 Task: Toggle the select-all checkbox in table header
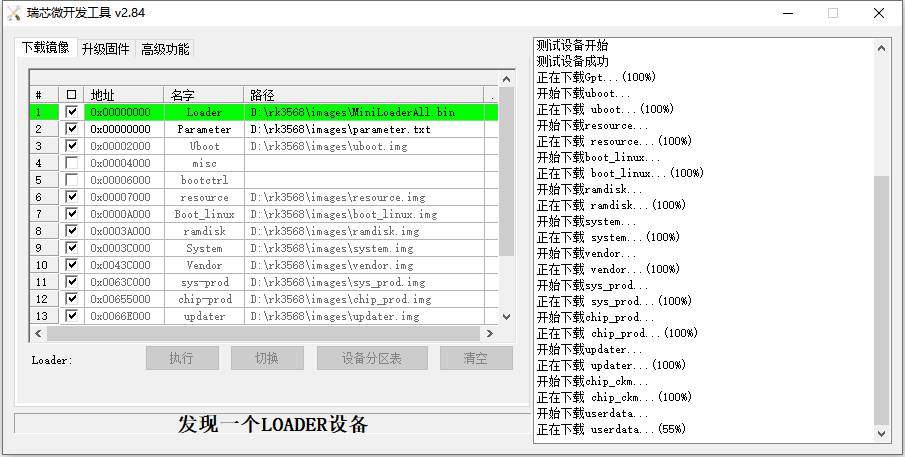point(72,95)
